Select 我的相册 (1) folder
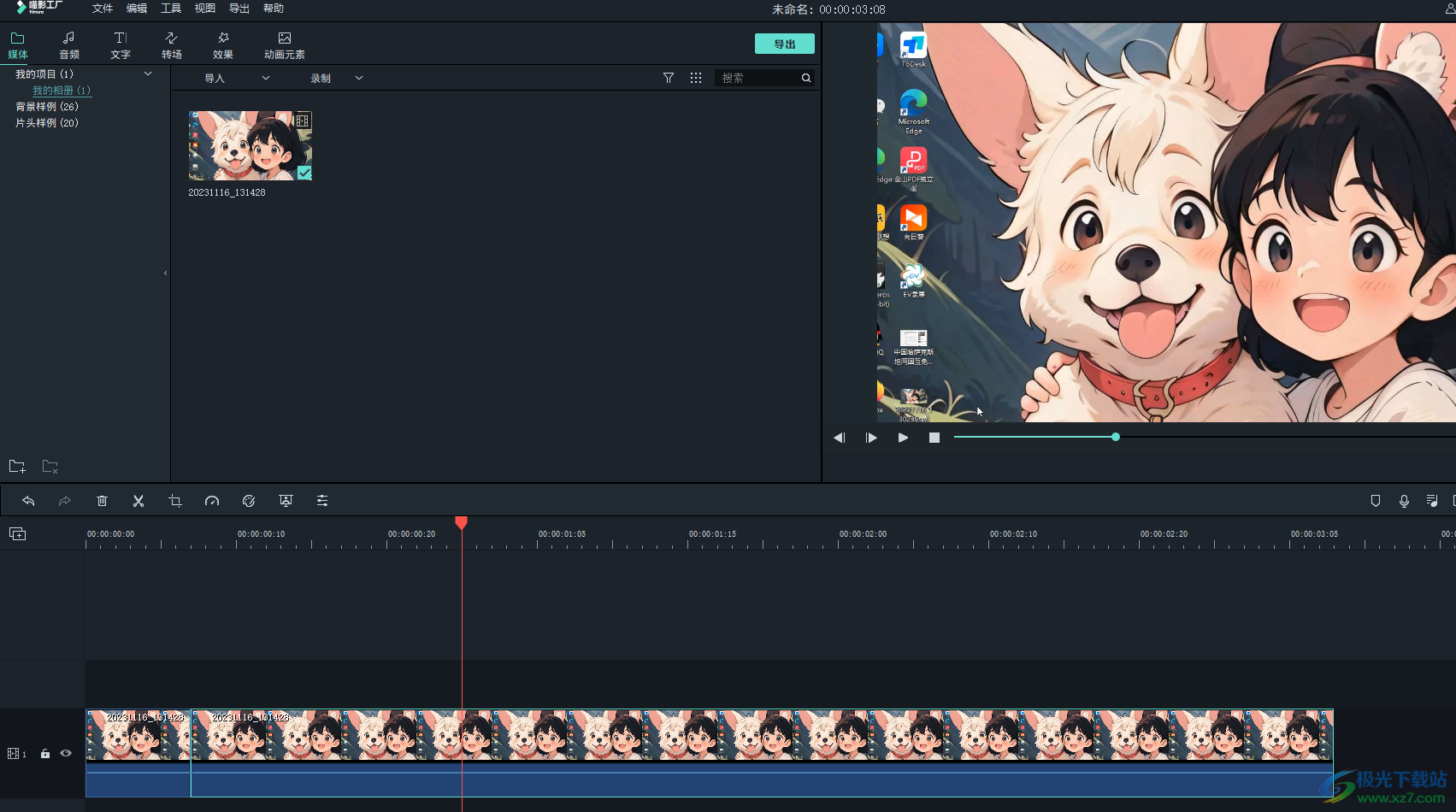This screenshot has height=812, width=1456. click(x=62, y=90)
